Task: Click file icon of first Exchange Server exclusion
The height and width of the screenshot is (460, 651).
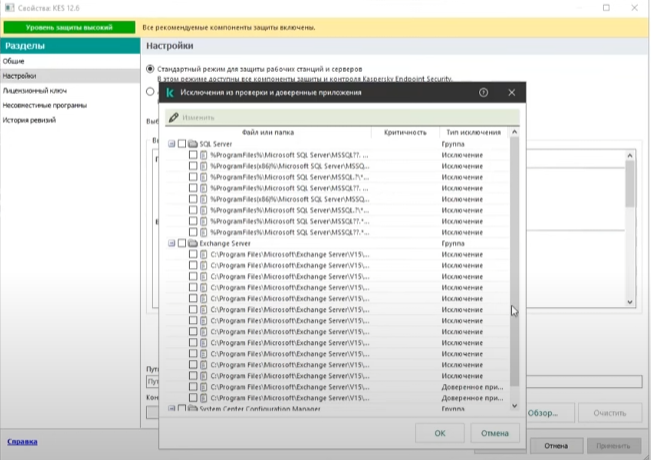Action: click(203, 255)
